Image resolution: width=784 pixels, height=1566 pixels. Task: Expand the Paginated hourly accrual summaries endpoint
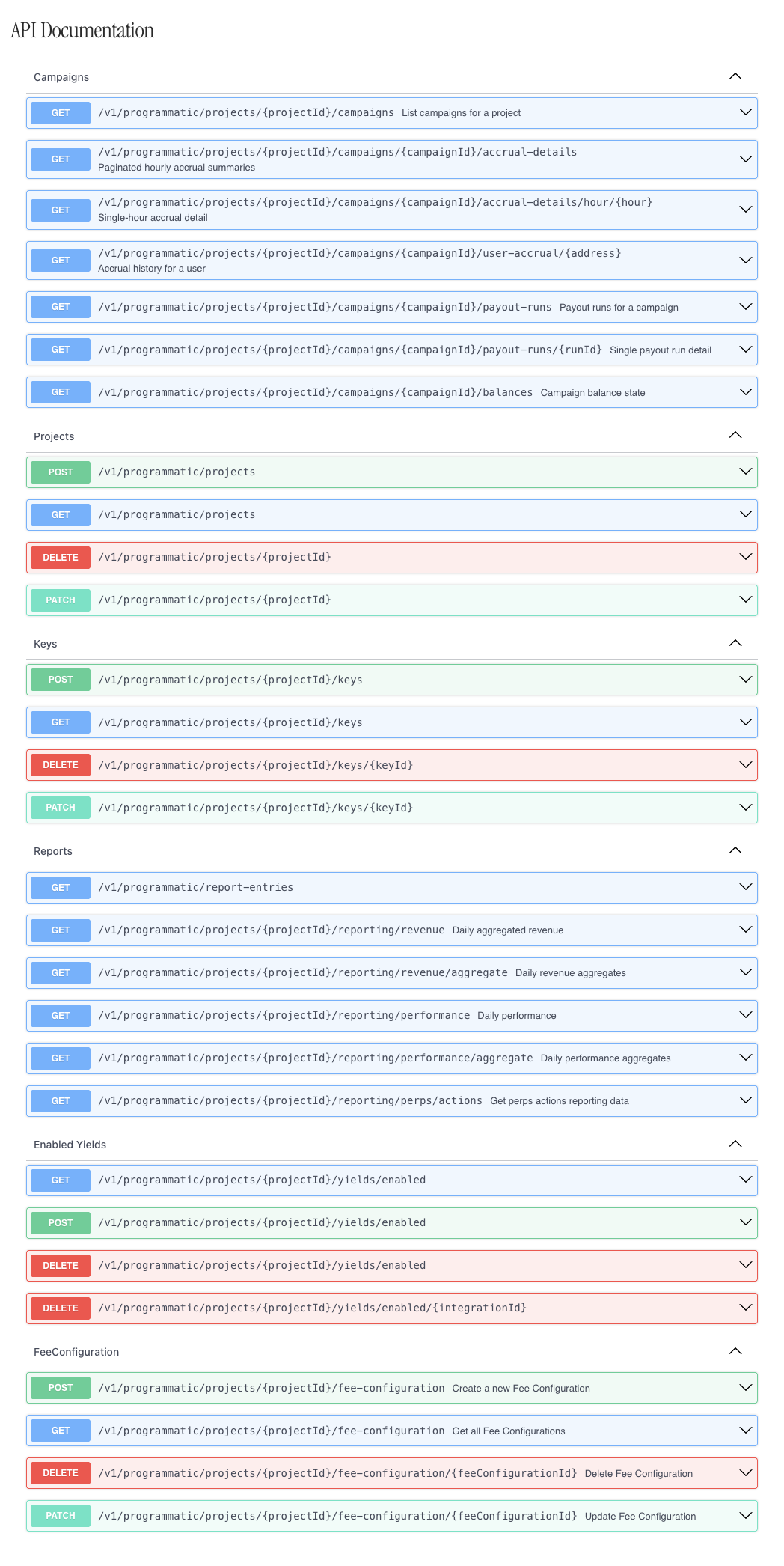[746, 159]
